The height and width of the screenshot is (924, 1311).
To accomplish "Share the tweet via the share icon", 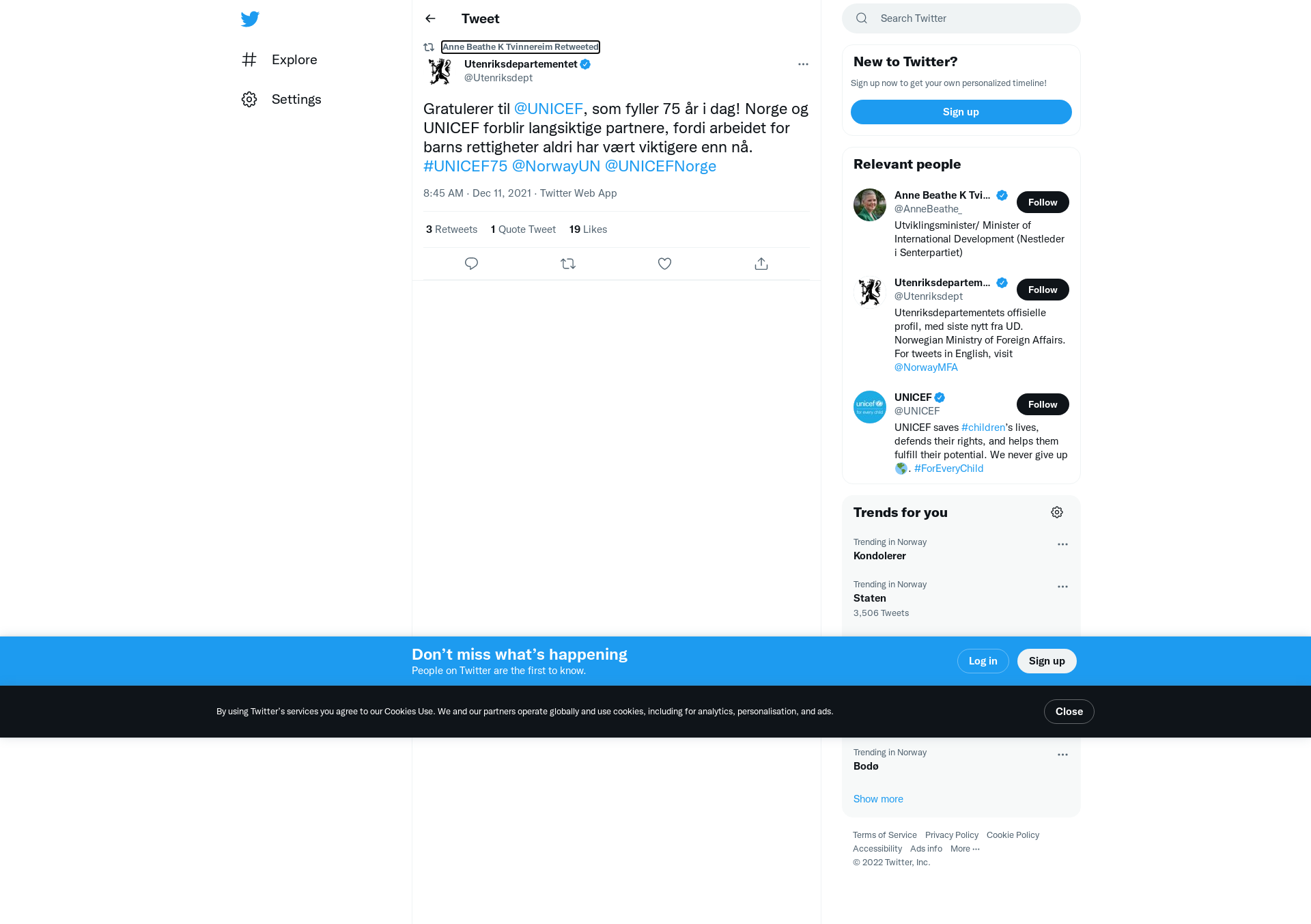I will pyautogui.click(x=761, y=264).
